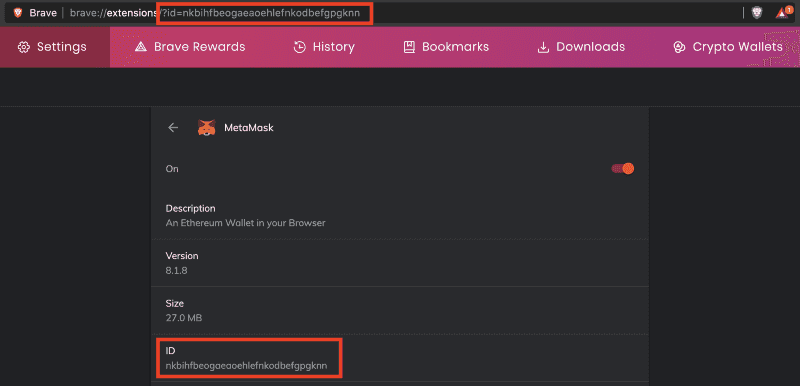
Task: Click the History clock icon
Action: [299, 47]
